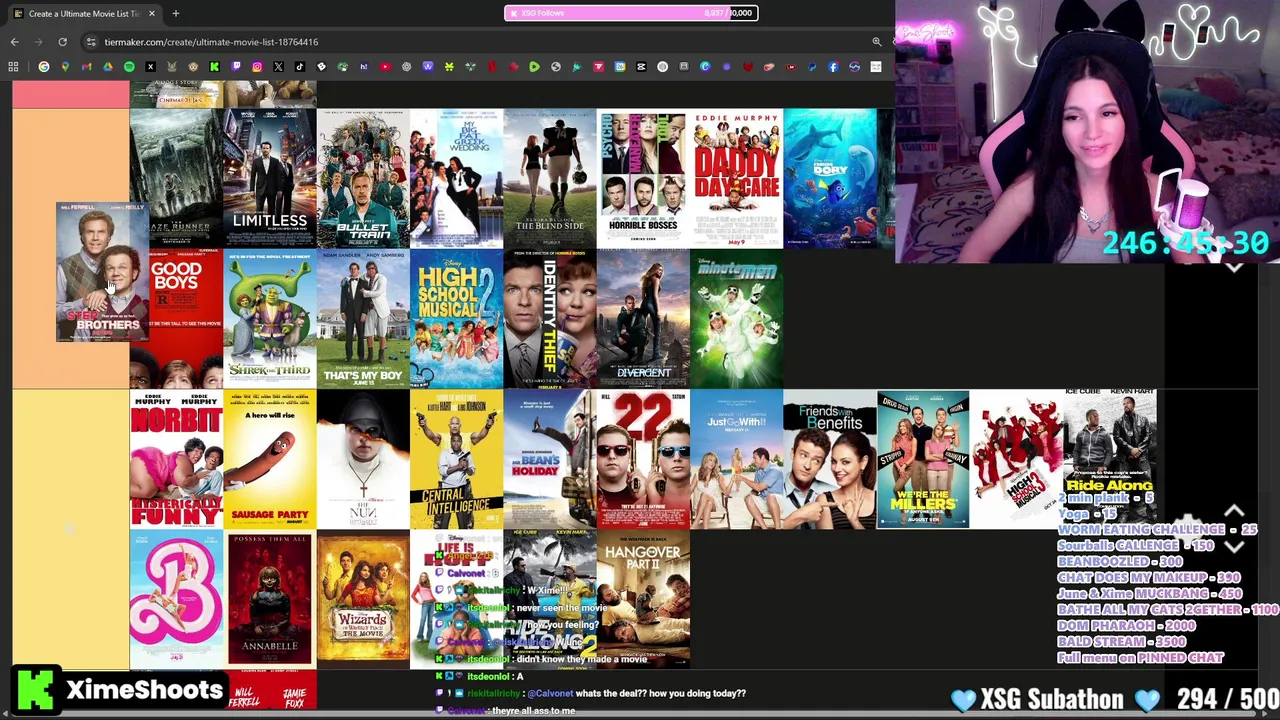Pick The Blind Side poster
Image resolution: width=1280 pixels, height=720 pixels.
coord(550,178)
